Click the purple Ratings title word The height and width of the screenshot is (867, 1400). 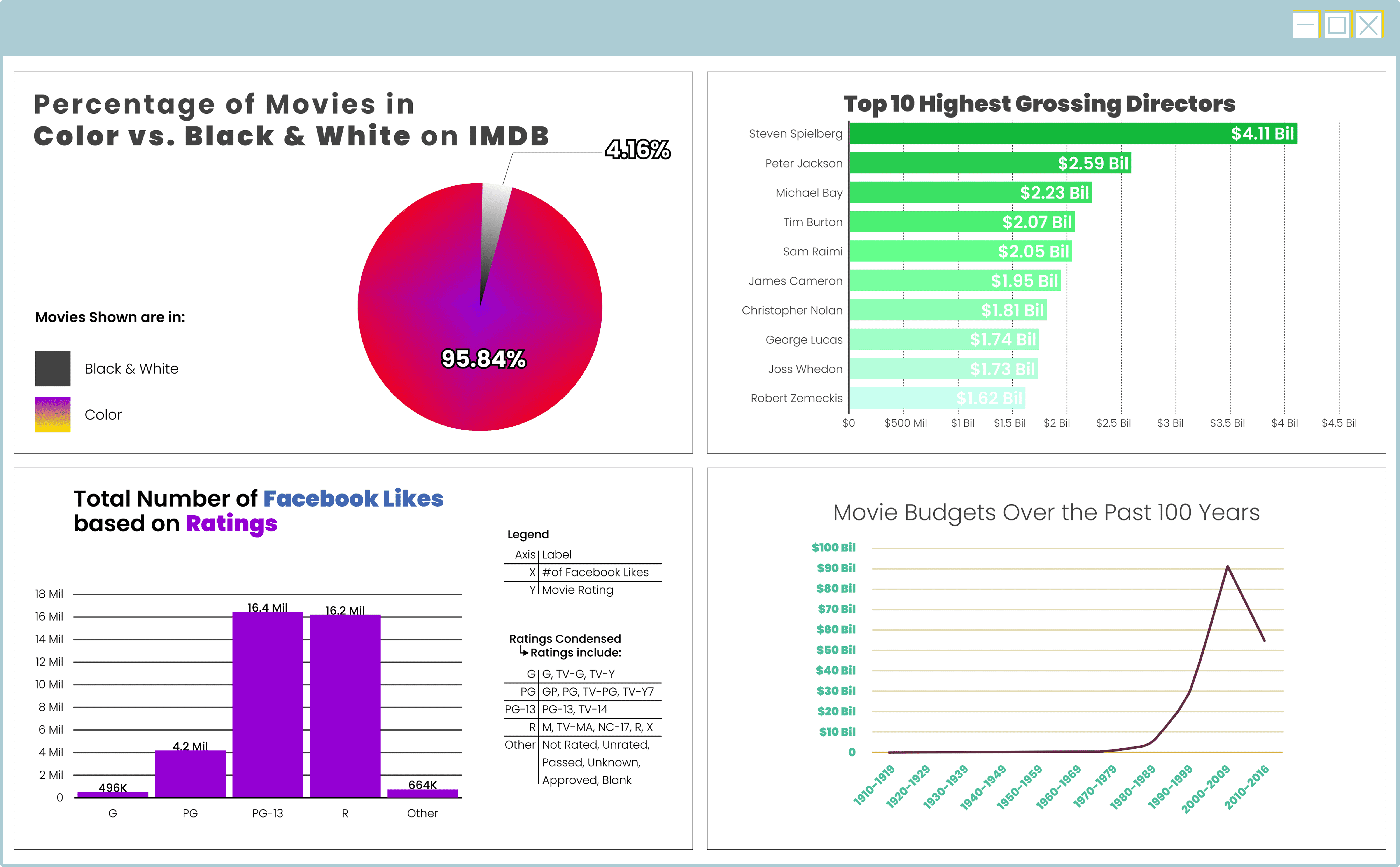(x=232, y=524)
